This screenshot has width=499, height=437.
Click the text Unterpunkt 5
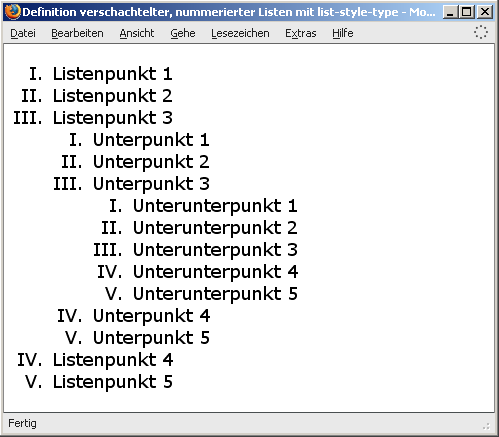coord(151,338)
